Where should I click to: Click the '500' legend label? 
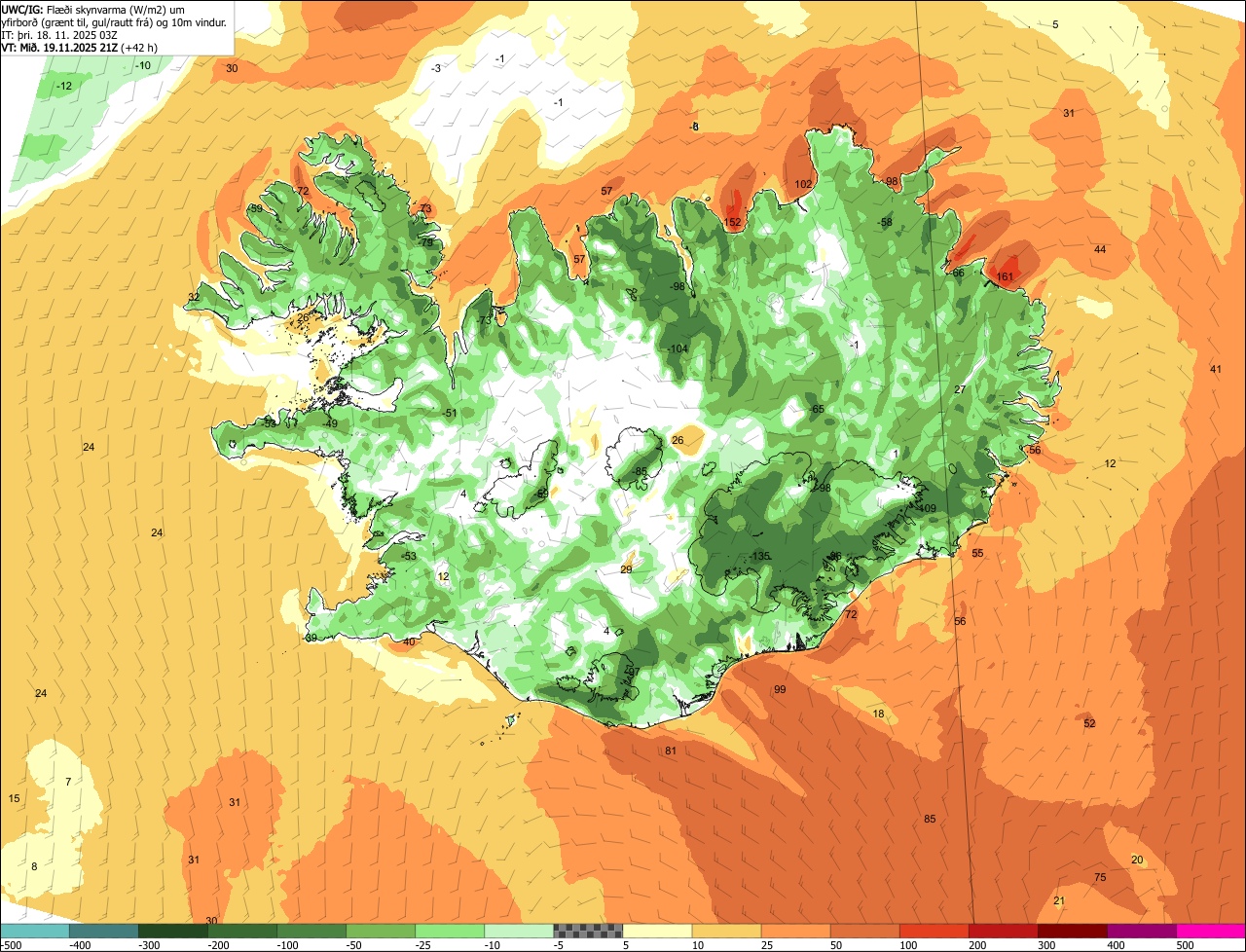tap(1185, 944)
